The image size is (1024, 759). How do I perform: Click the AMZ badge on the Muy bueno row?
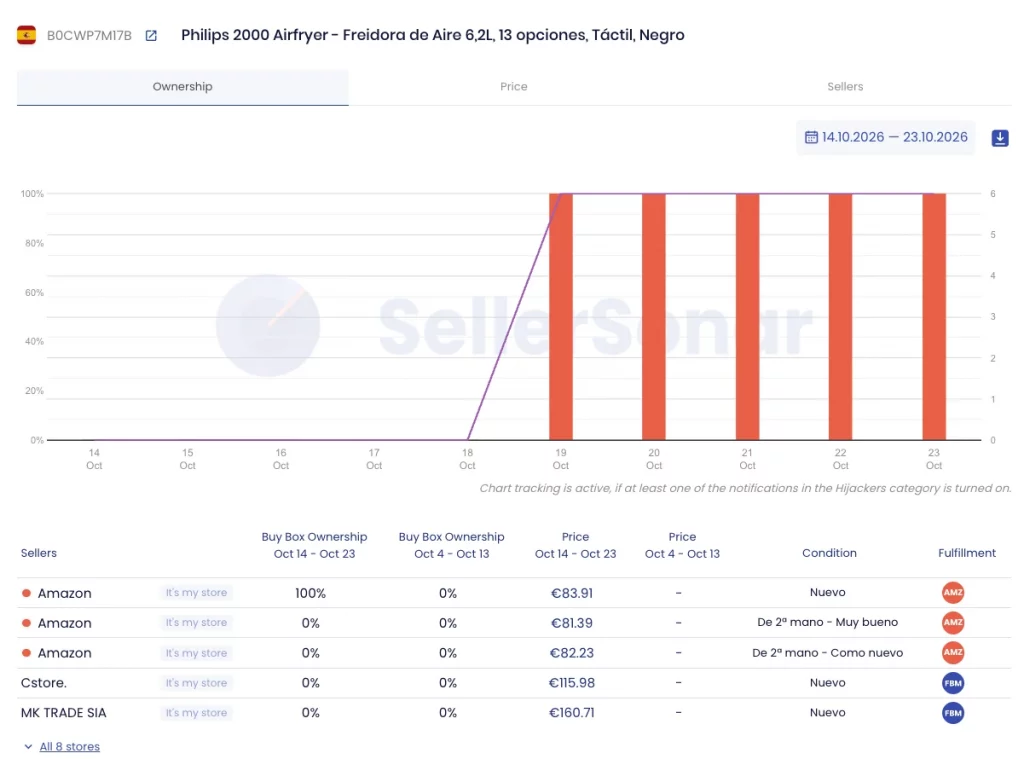pos(953,622)
